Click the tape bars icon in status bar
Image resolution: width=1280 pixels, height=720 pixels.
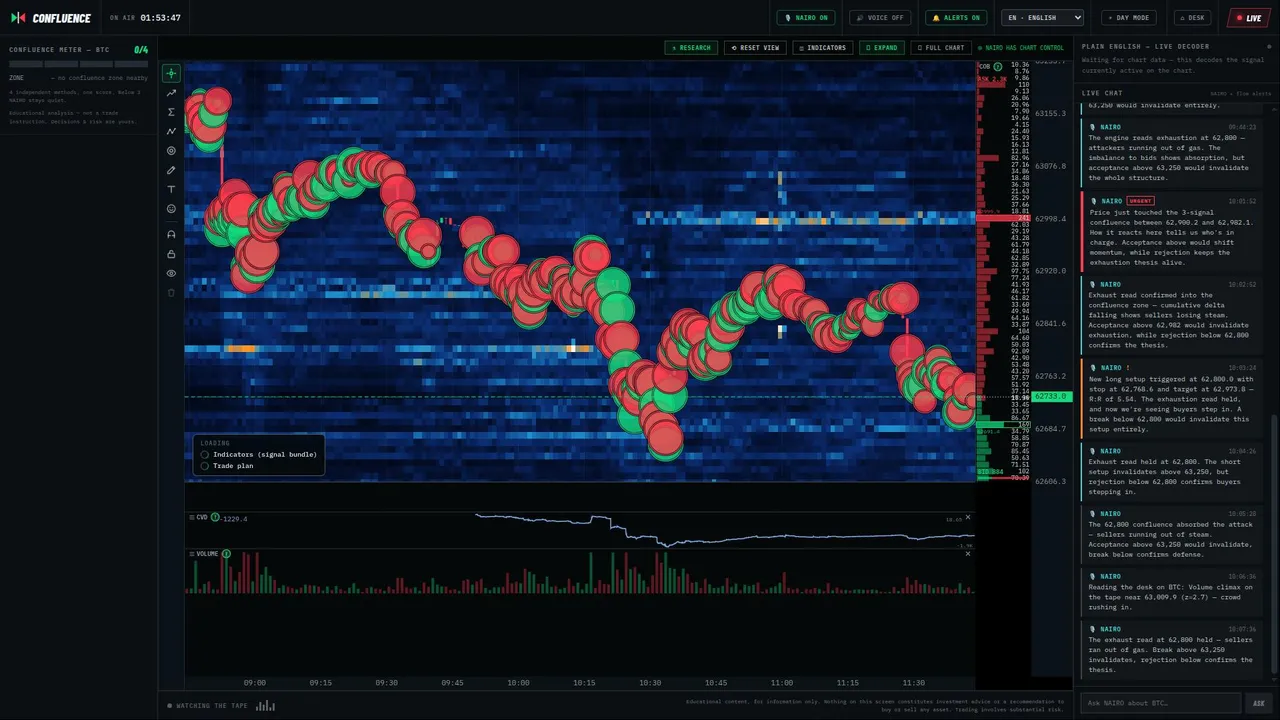point(265,705)
